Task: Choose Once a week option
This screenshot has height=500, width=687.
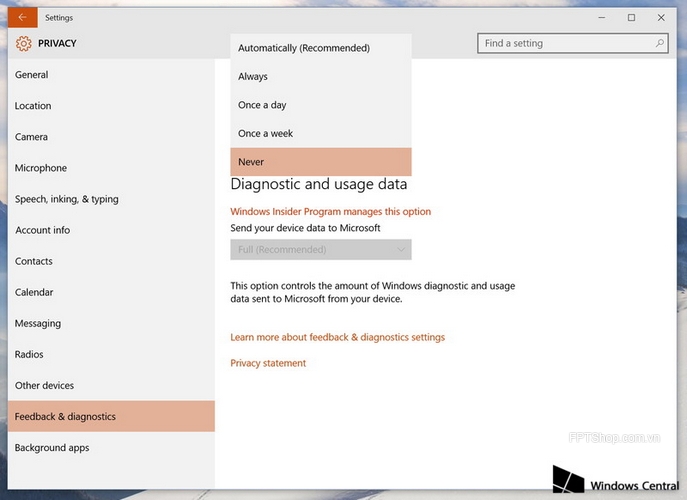Action: (x=321, y=133)
